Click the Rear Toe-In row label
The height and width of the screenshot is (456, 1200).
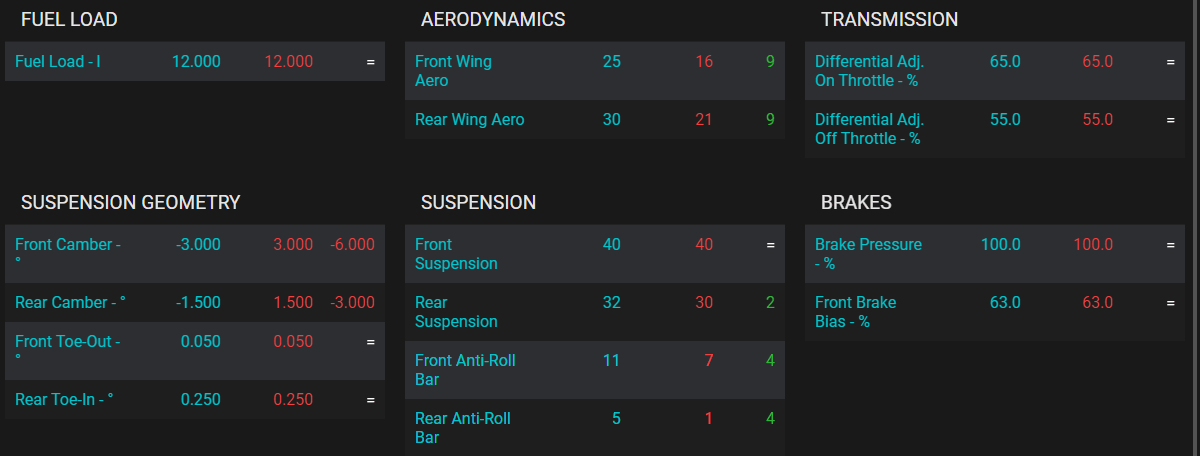[x=64, y=399]
